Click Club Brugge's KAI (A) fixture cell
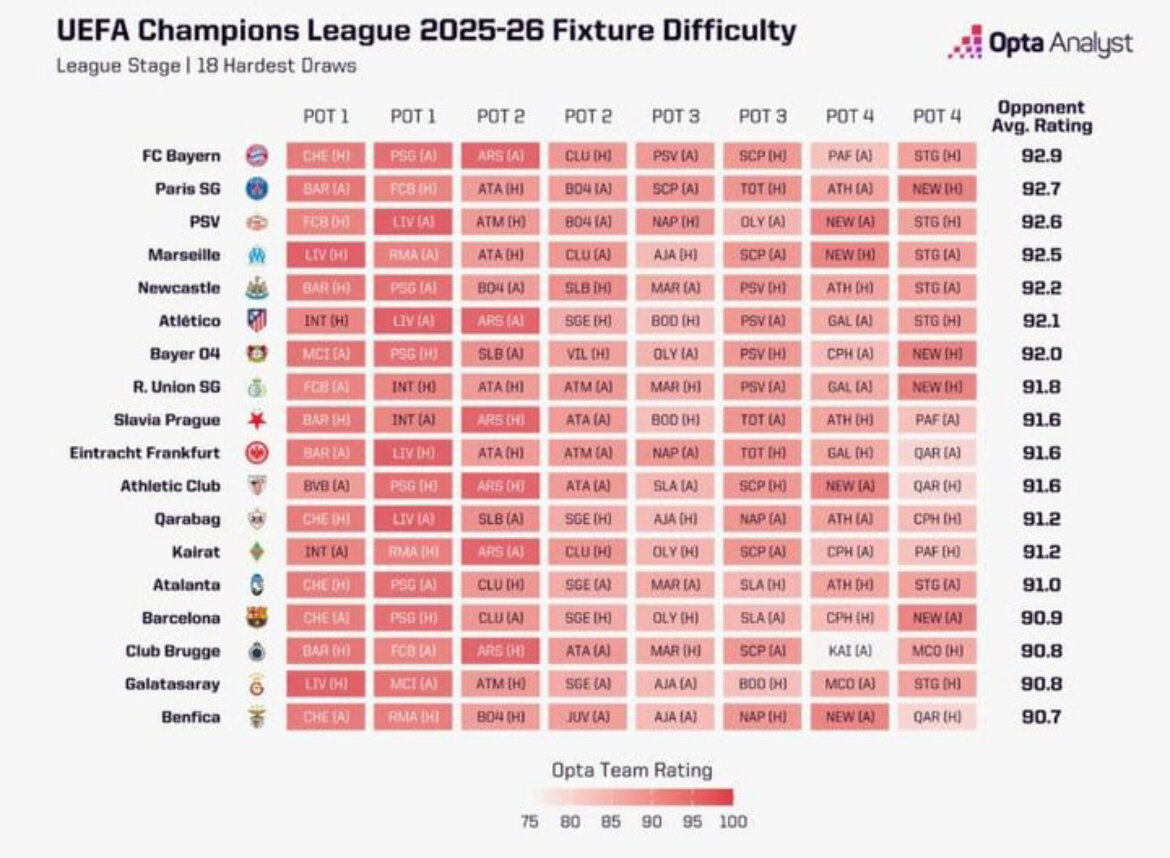This screenshot has height=858, width=1170. point(850,651)
